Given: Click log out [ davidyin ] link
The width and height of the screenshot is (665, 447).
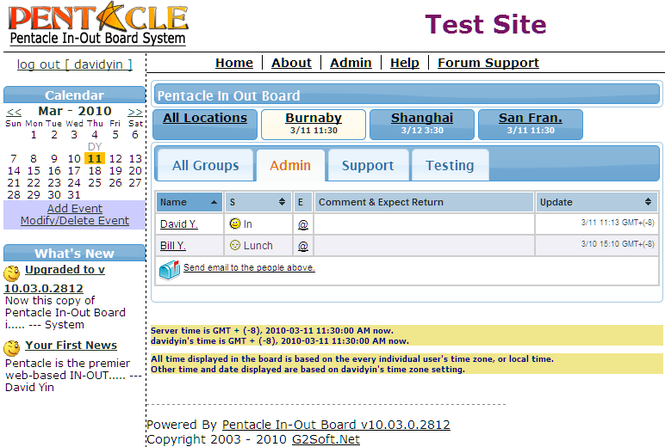Looking at the screenshot, I should pyautogui.click(x=74, y=64).
